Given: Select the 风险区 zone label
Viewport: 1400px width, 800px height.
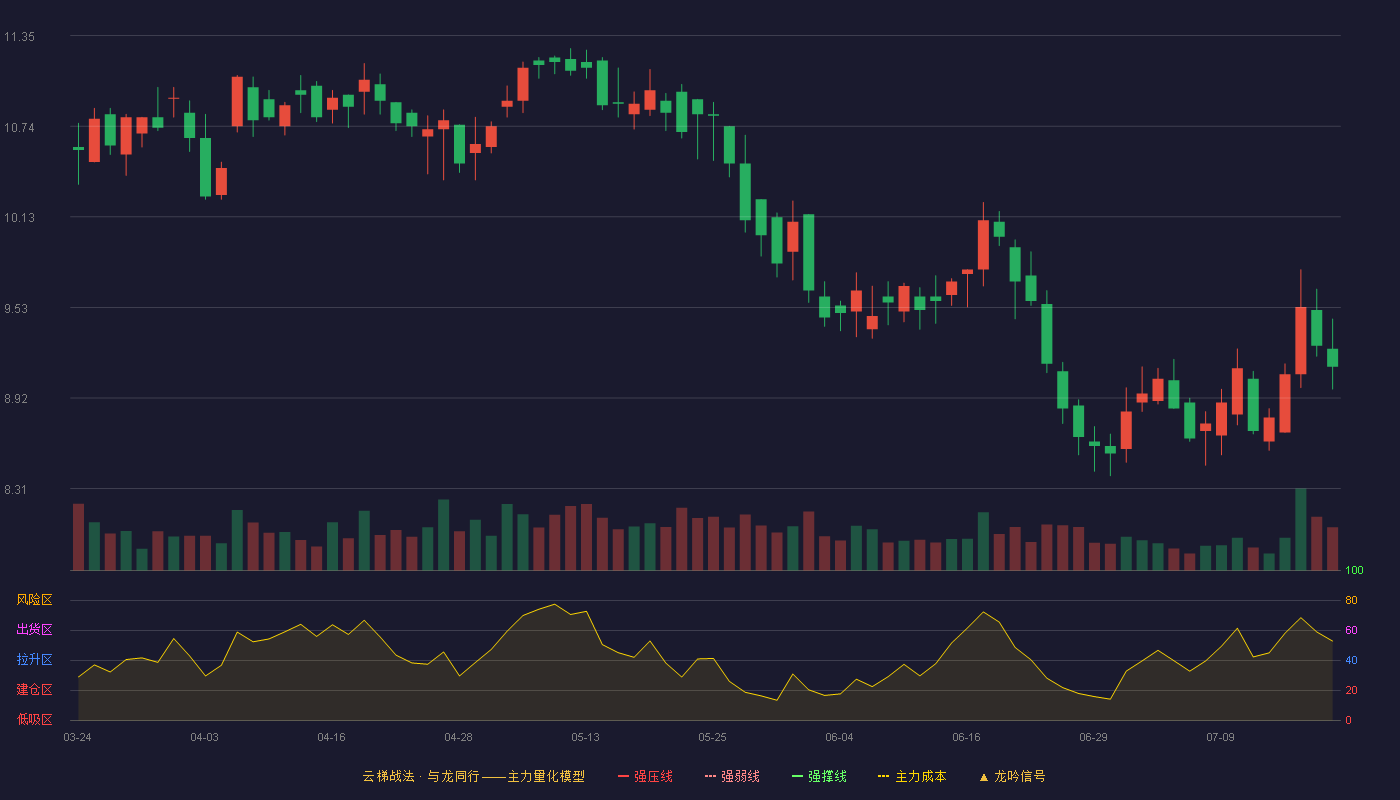Looking at the screenshot, I should [x=35, y=600].
